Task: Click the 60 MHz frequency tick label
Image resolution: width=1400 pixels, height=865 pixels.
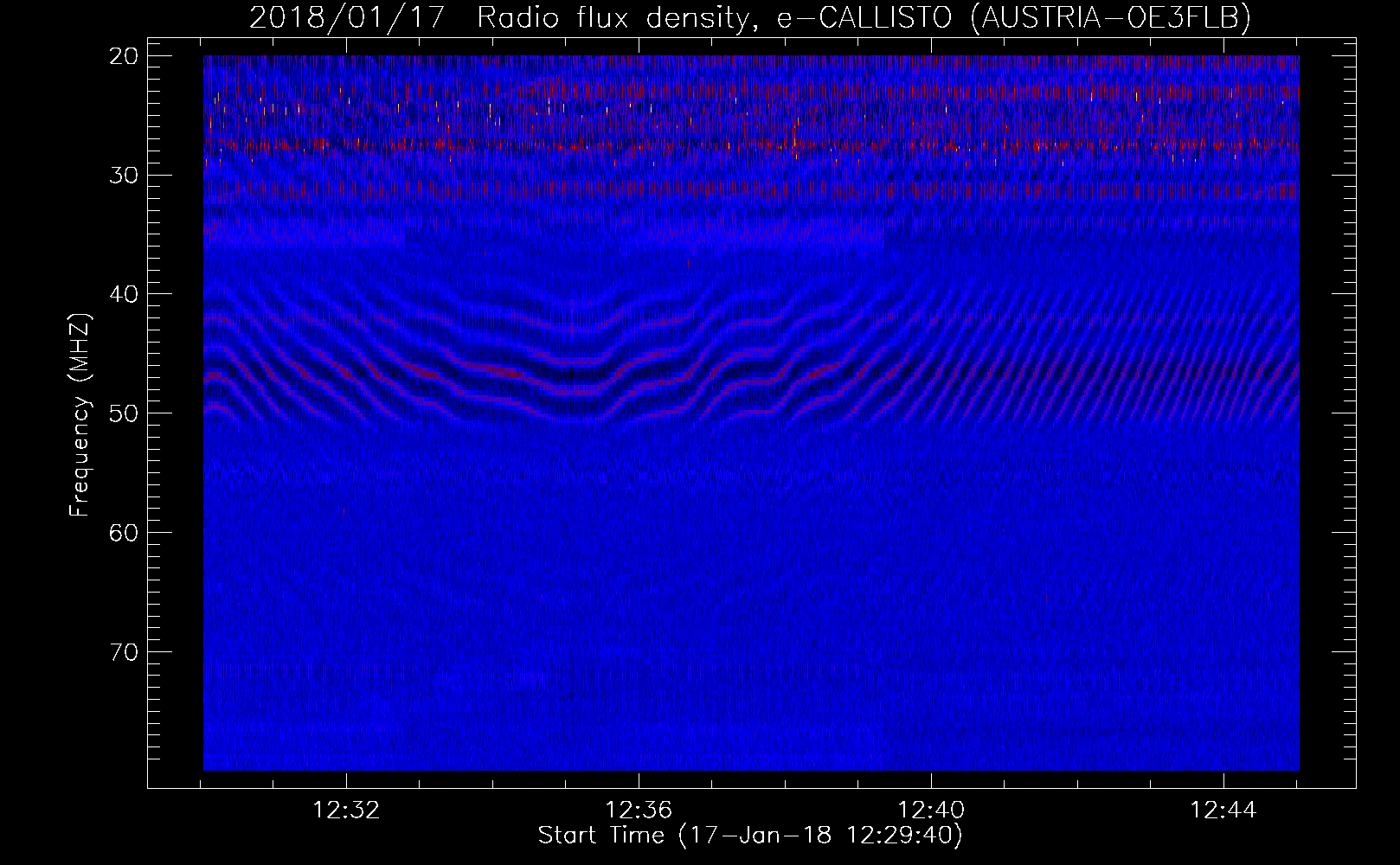Action: click(x=125, y=532)
